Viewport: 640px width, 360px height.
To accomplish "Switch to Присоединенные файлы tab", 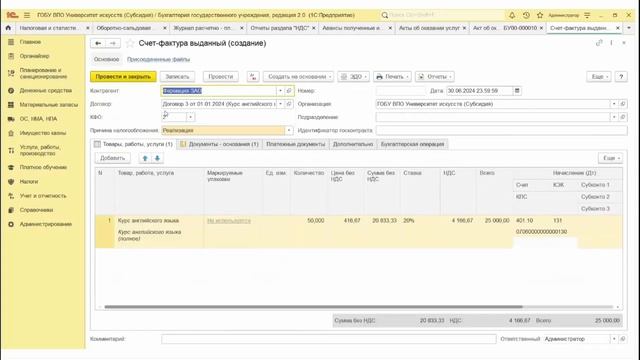I will (158, 60).
